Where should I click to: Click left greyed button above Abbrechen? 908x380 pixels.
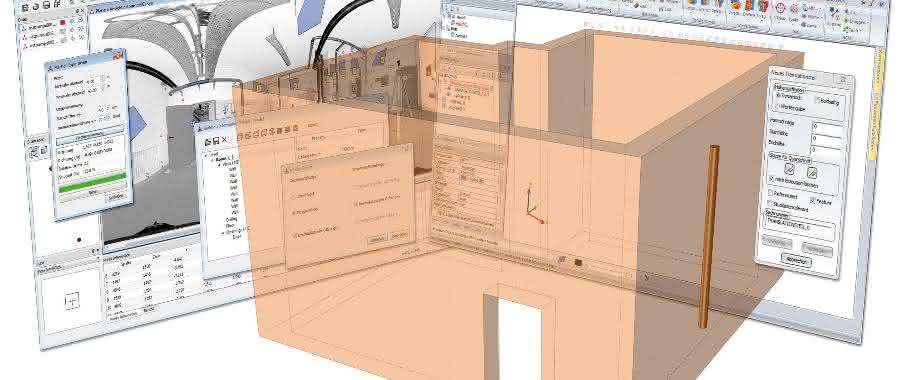777,242
